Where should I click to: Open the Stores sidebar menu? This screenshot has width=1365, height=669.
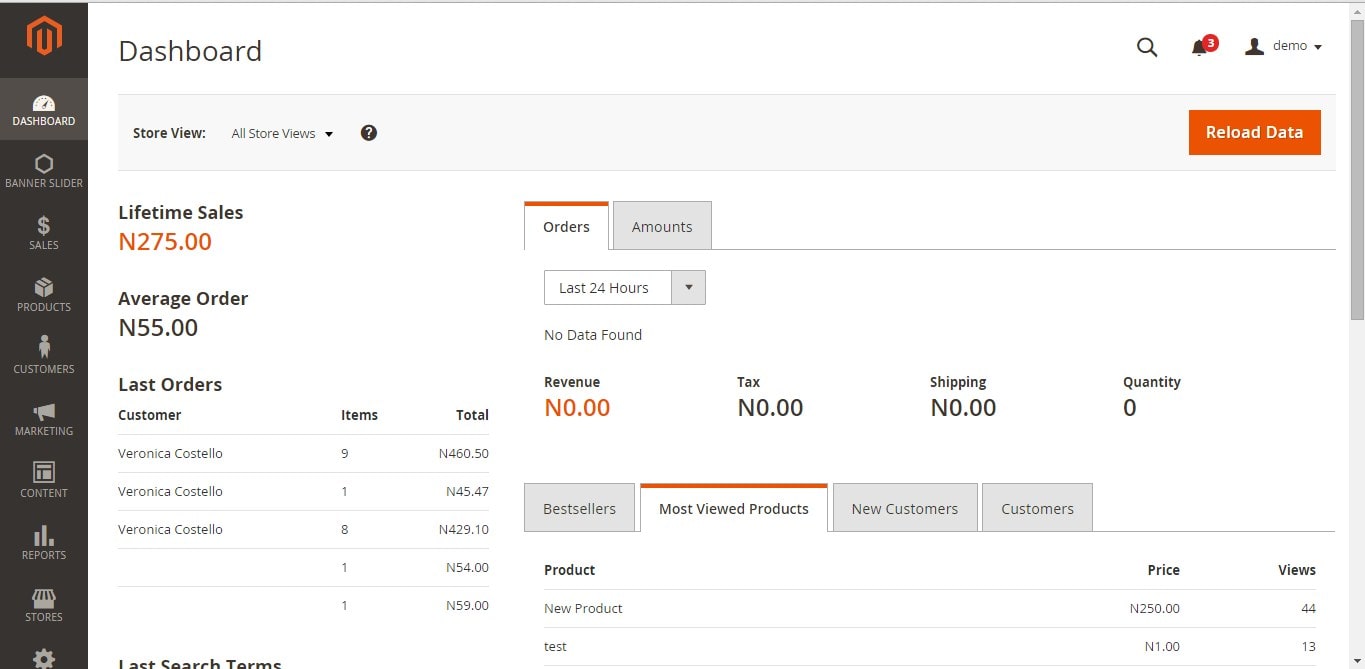click(x=44, y=606)
